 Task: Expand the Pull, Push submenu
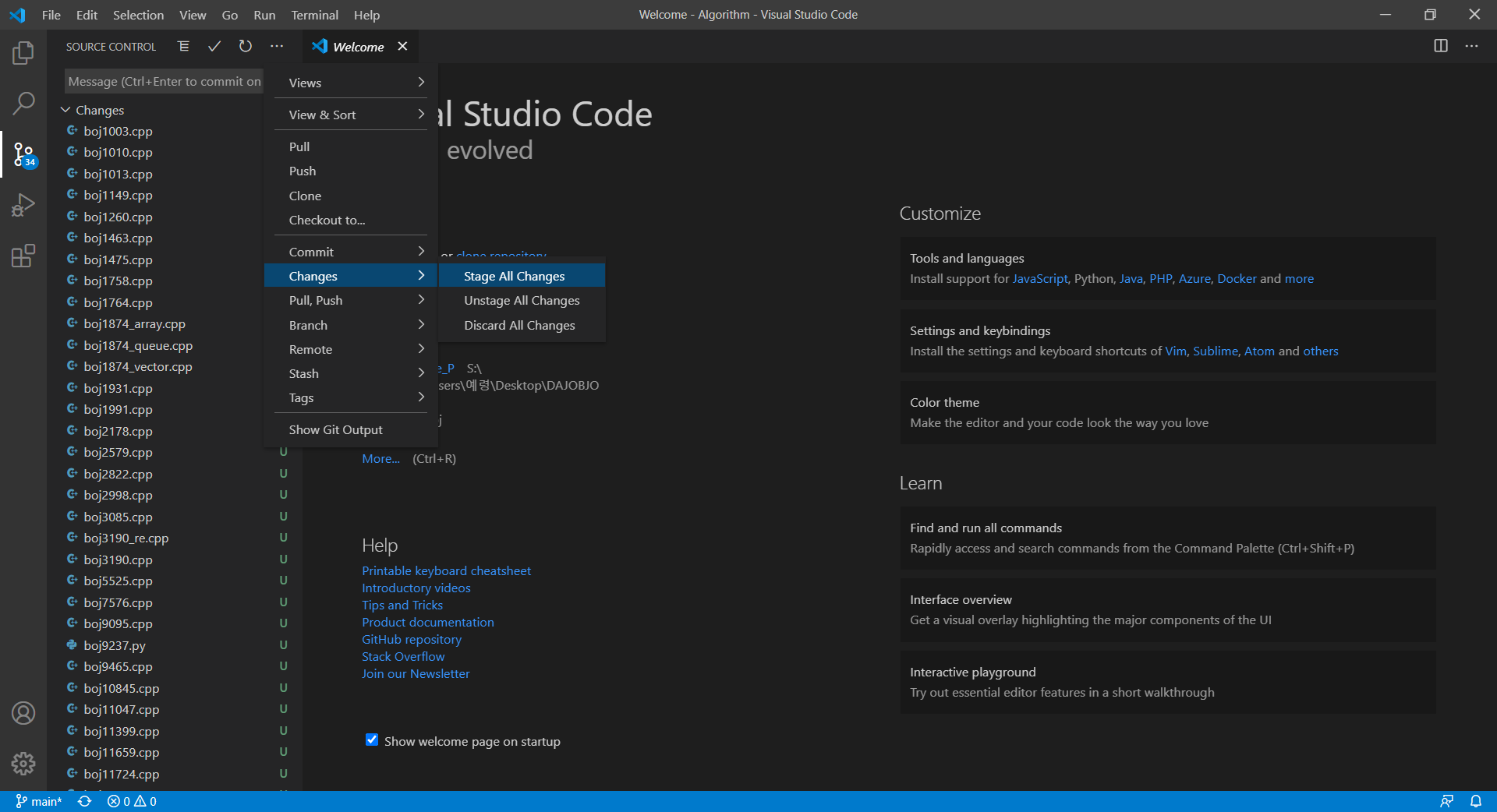[x=351, y=300]
